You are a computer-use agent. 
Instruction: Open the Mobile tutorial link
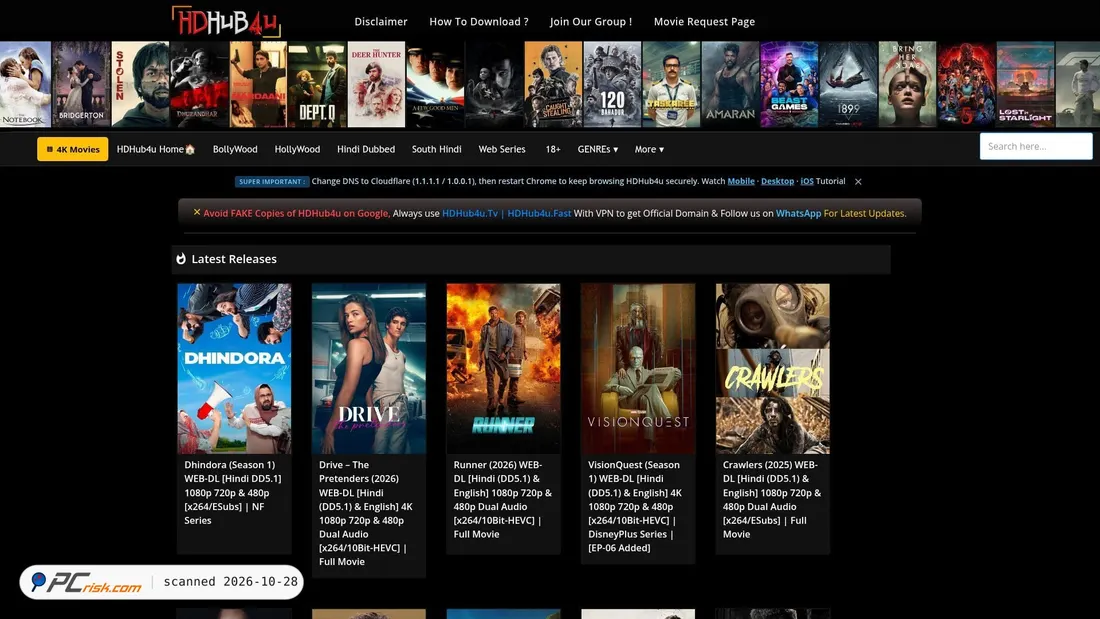click(x=741, y=181)
